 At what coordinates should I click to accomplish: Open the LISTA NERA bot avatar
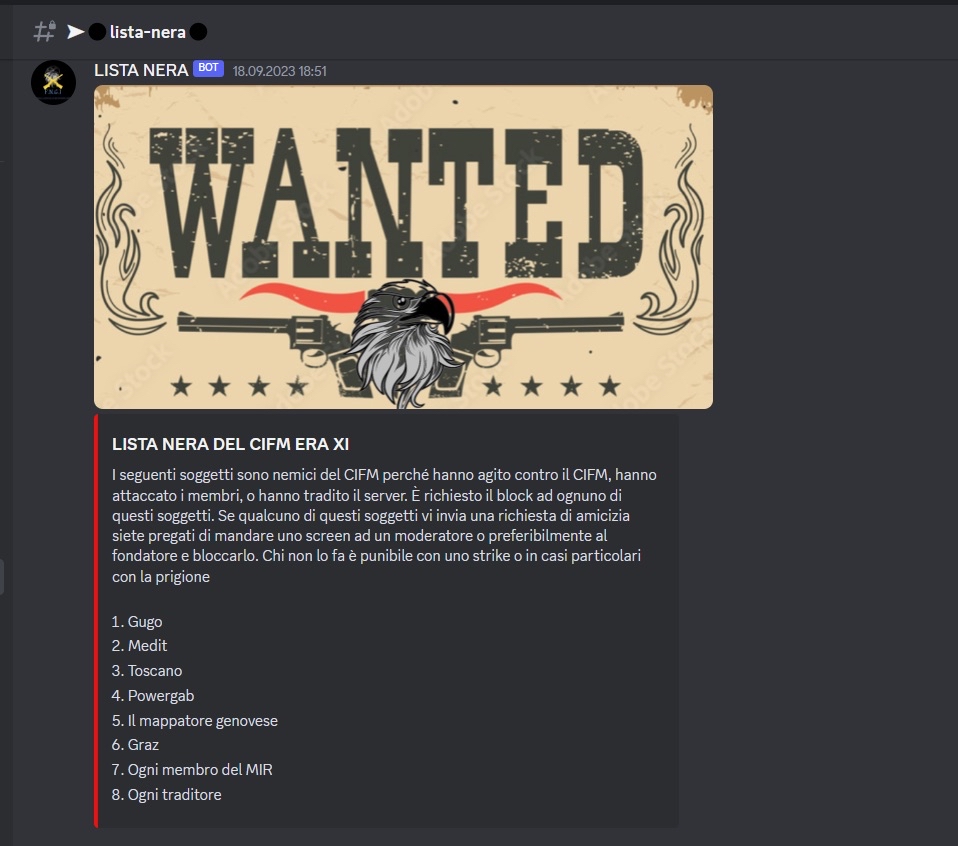54,82
